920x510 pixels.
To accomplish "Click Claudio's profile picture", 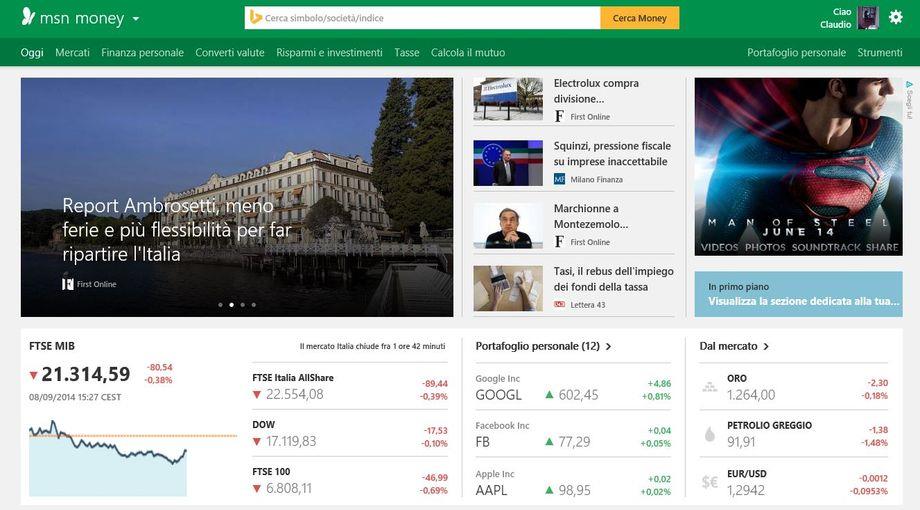I will (868, 18).
